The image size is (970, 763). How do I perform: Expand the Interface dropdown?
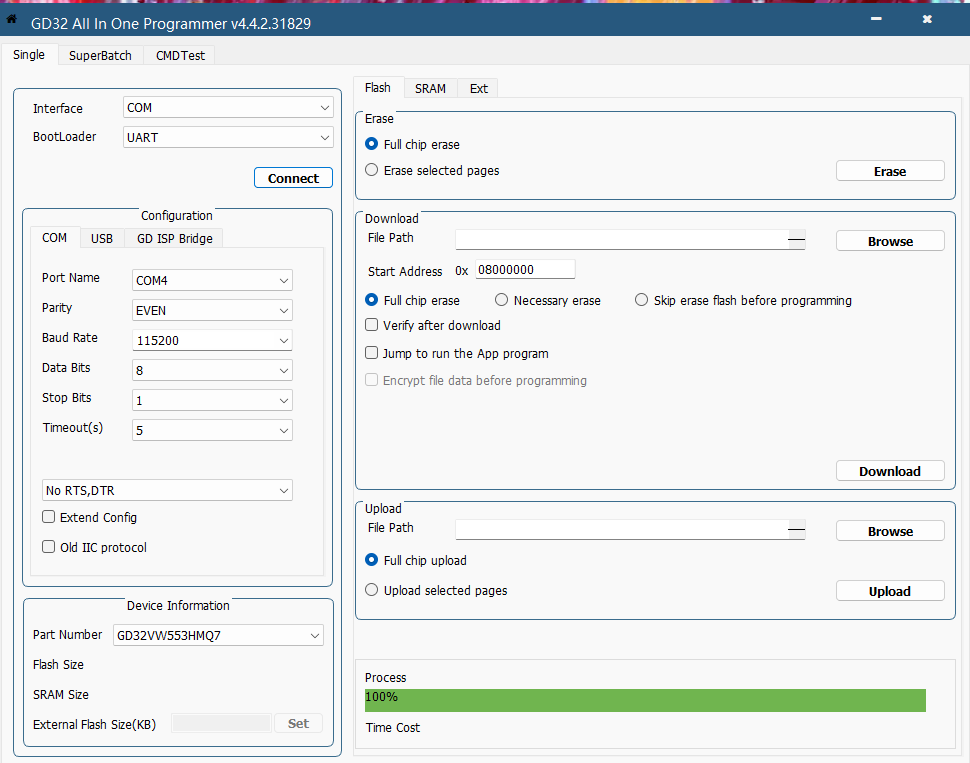coord(228,108)
